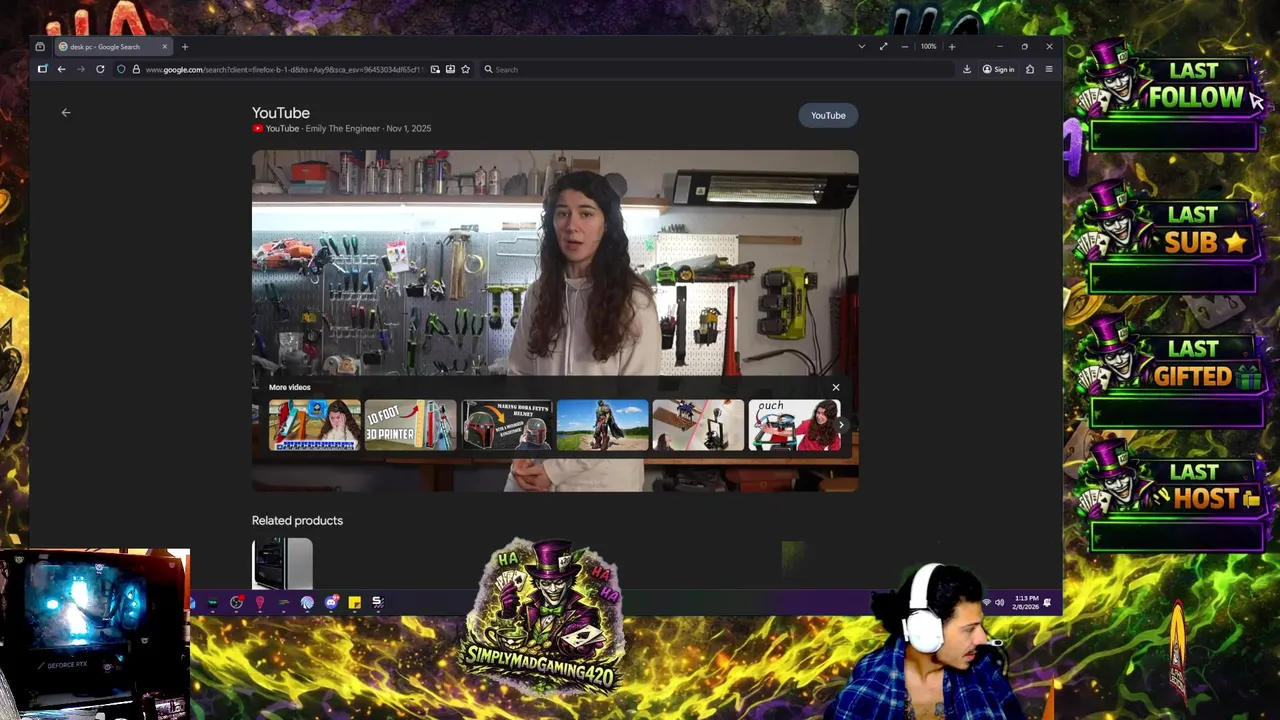The image size is (1280, 720).
Task: Bookmark this page with the star icon
Action: pyautogui.click(x=466, y=69)
